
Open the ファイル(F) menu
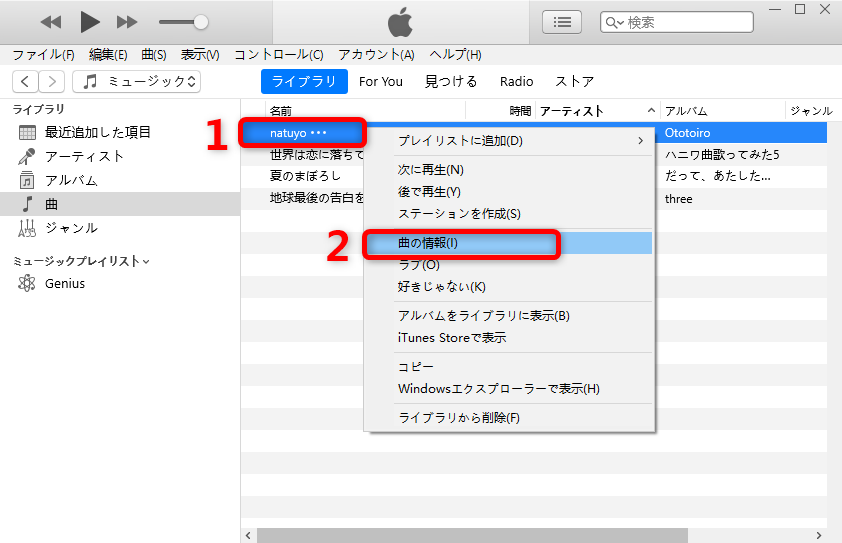click(x=43, y=55)
